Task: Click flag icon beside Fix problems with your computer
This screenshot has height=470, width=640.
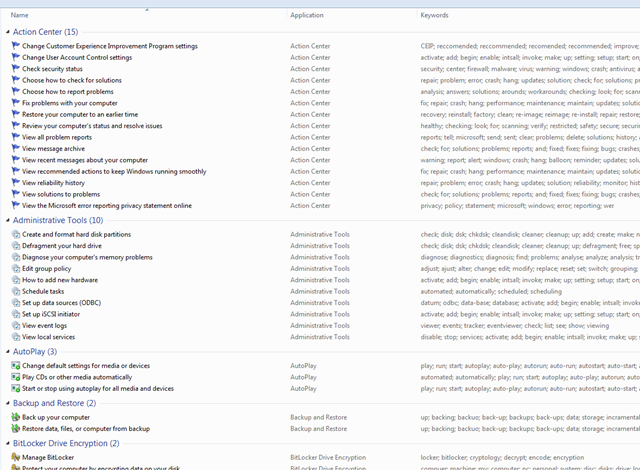Action: (x=16, y=102)
